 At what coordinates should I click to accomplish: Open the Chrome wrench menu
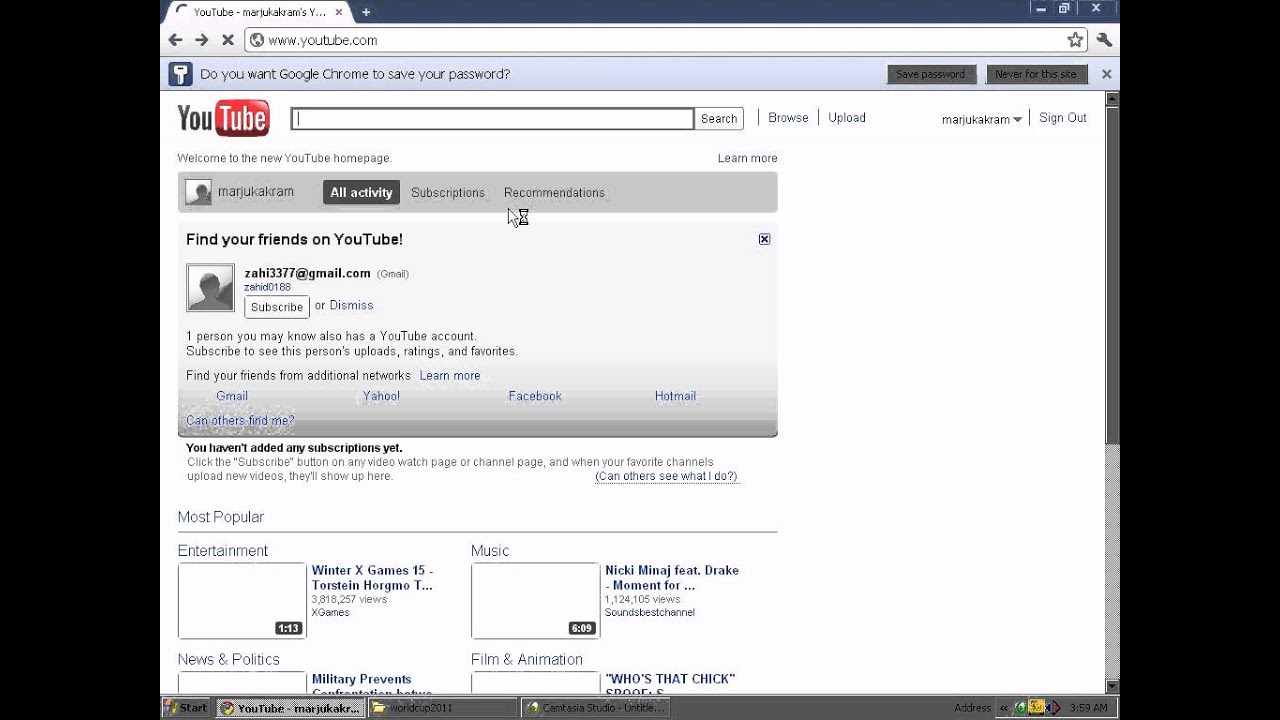pyautogui.click(x=1104, y=40)
